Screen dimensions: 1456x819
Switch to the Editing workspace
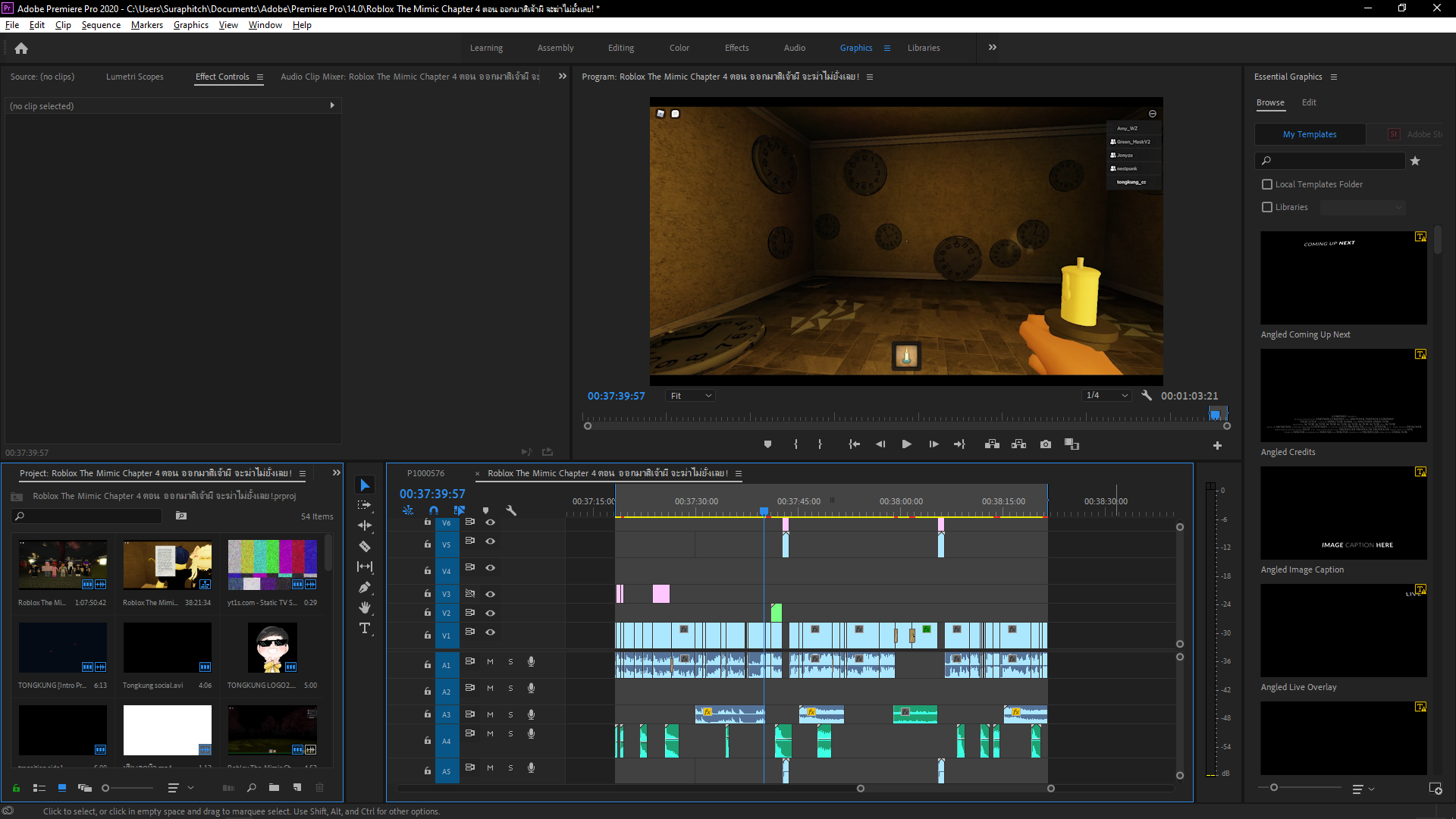[x=620, y=48]
